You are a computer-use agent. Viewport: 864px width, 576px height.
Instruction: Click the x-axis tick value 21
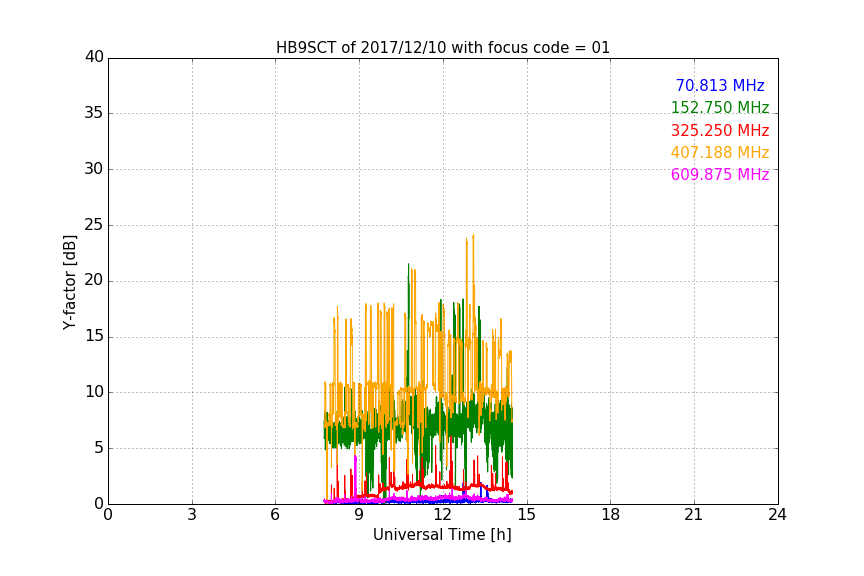(x=694, y=515)
